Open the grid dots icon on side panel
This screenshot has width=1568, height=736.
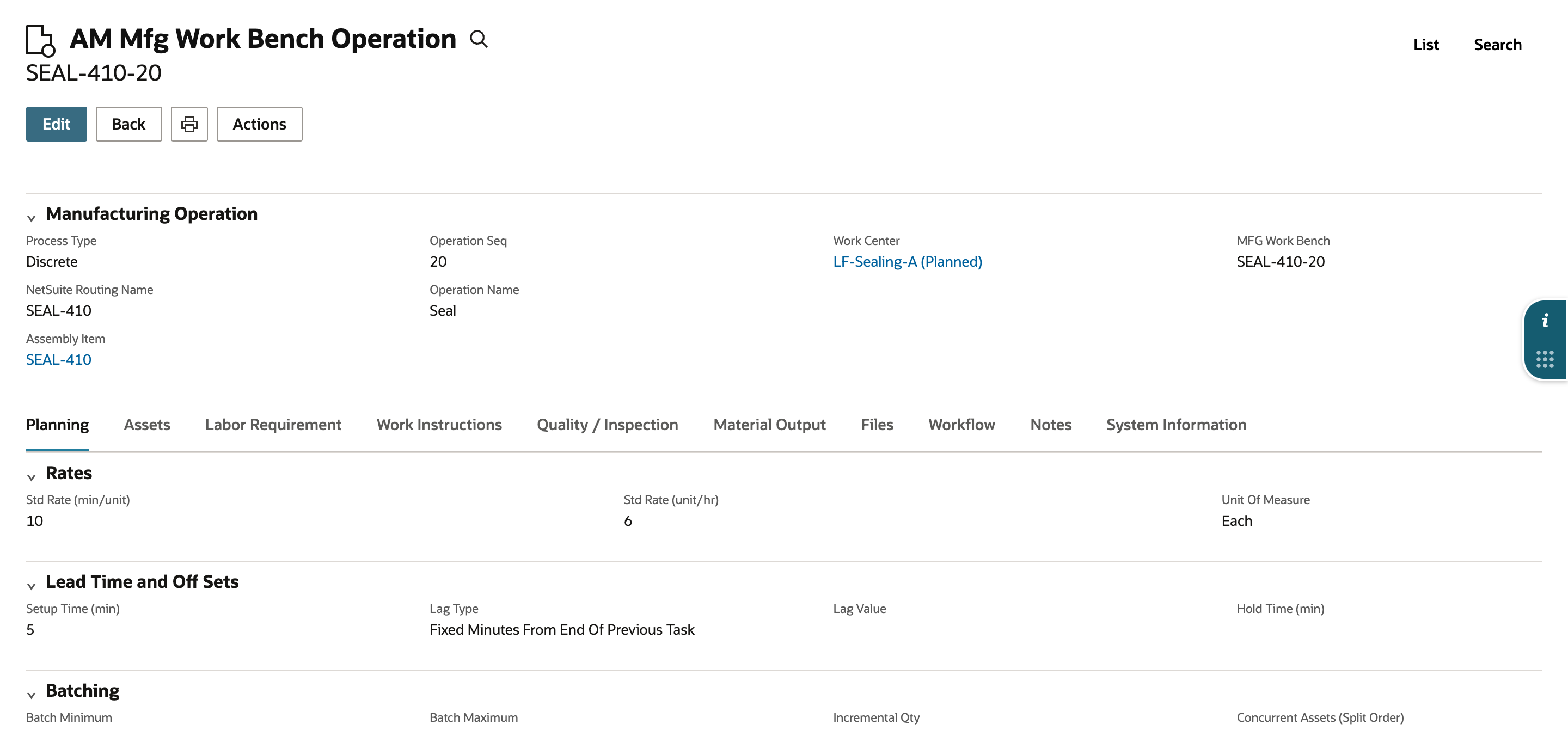tap(1545, 359)
